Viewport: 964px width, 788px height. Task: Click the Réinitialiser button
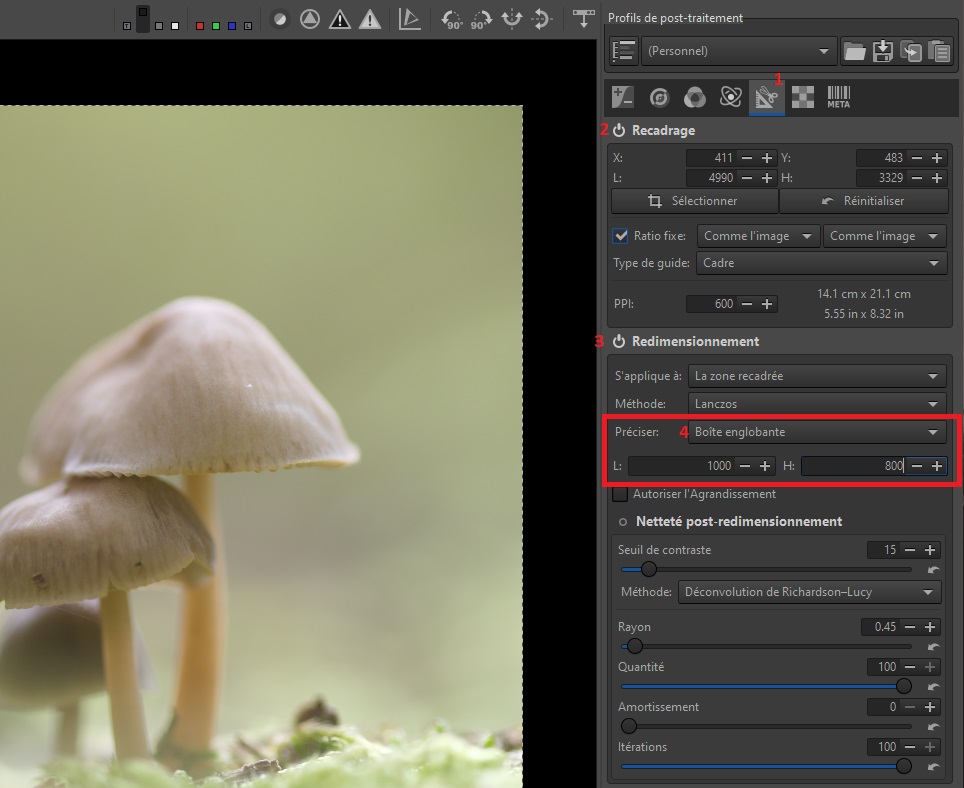863,201
